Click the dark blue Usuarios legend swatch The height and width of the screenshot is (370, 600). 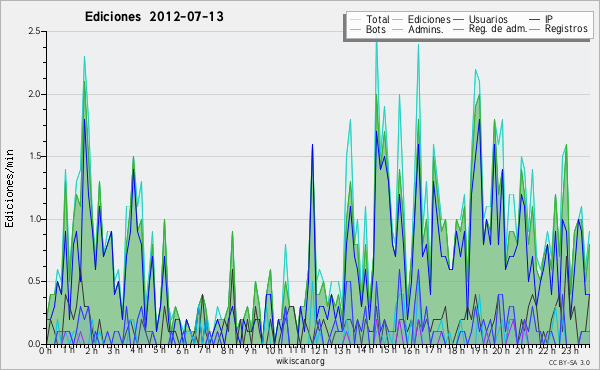tap(458, 20)
